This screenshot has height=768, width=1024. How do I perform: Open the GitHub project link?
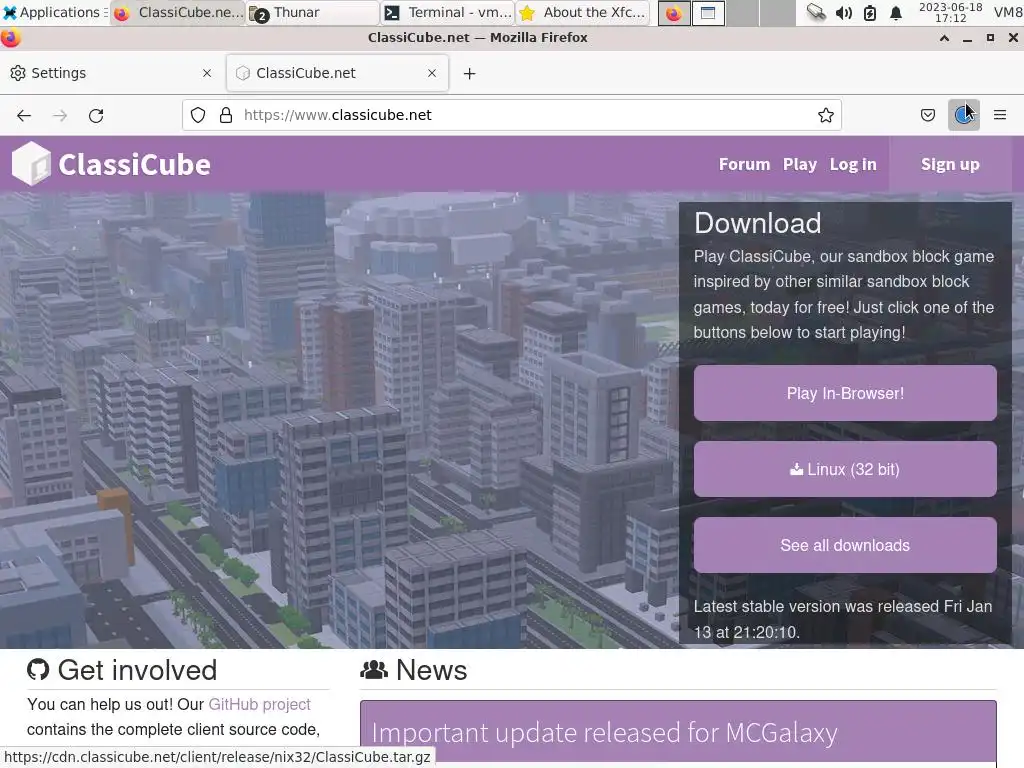259,705
